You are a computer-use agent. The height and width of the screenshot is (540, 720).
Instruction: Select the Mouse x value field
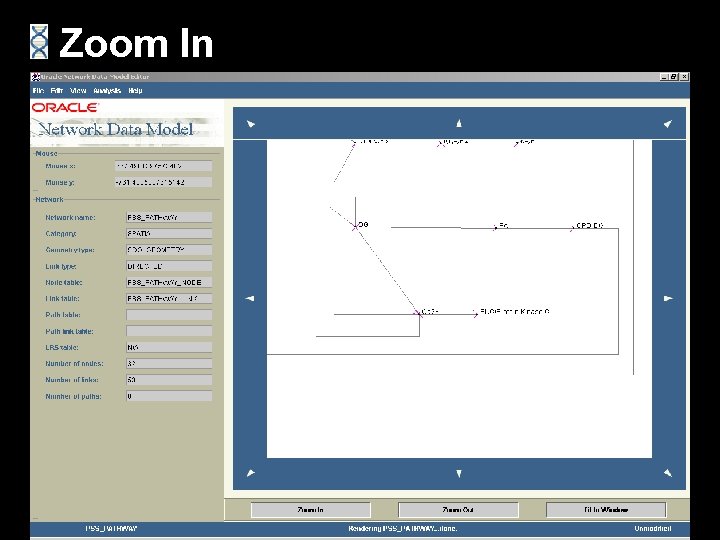pos(163,166)
